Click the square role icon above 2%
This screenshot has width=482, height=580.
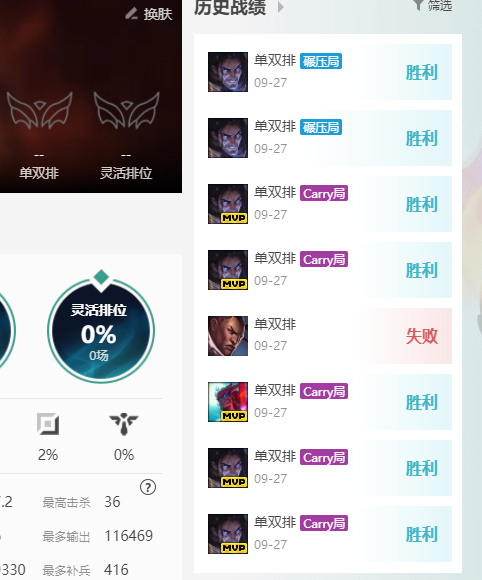(x=48, y=424)
